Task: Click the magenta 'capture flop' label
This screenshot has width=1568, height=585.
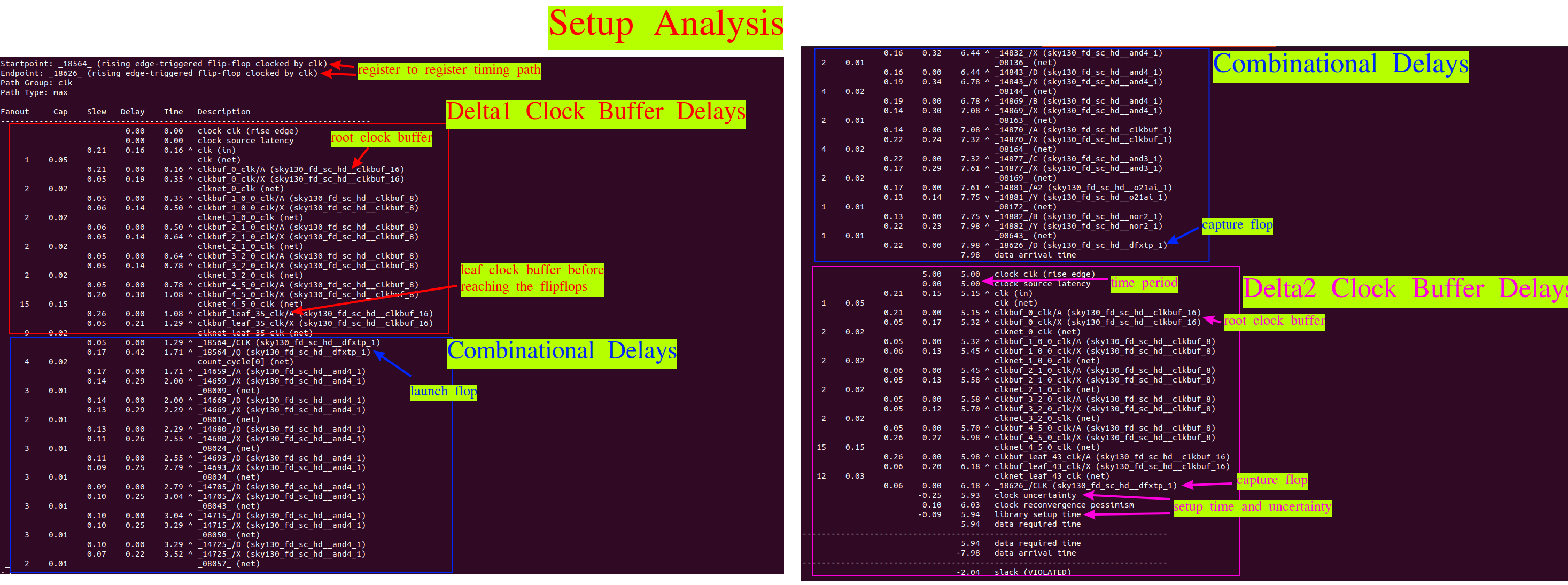Action: tap(1271, 481)
